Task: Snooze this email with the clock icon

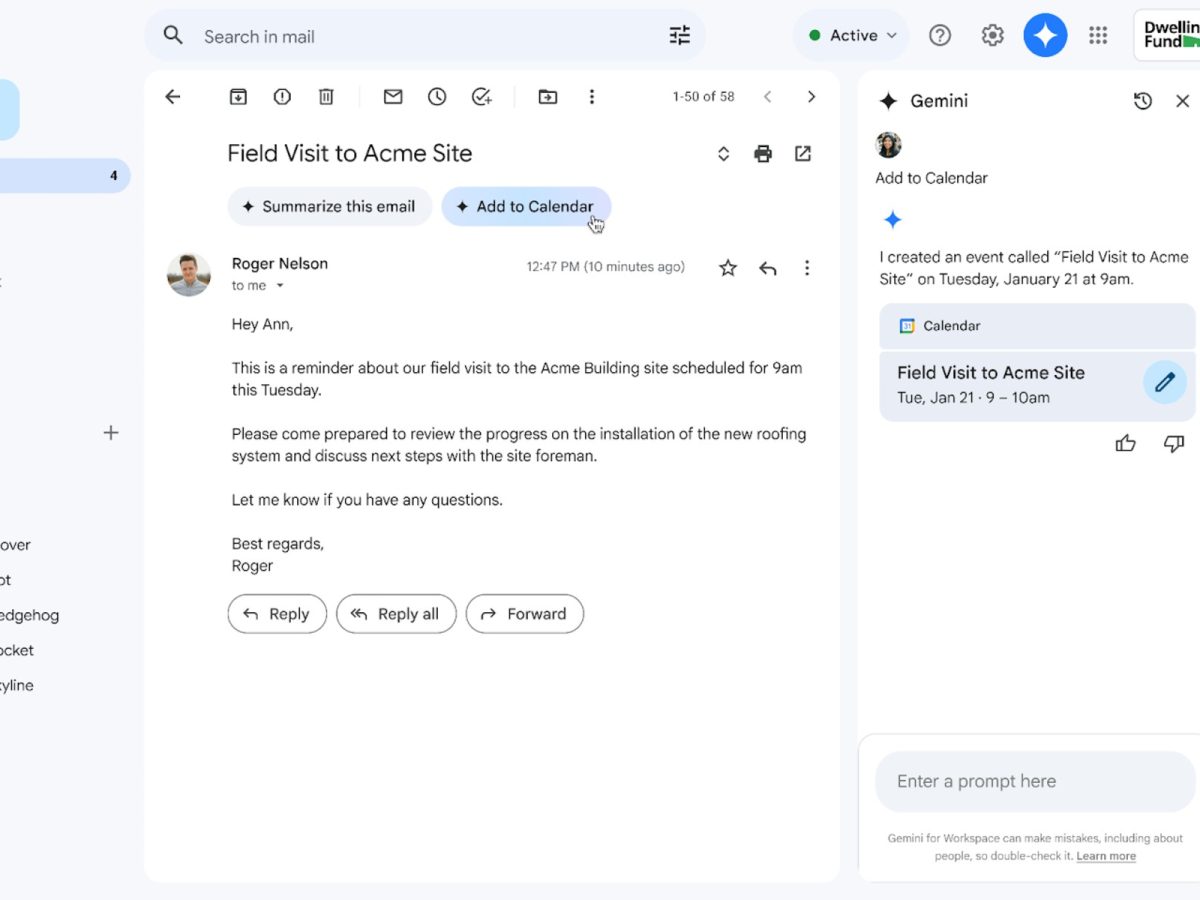Action: point(437,97)
